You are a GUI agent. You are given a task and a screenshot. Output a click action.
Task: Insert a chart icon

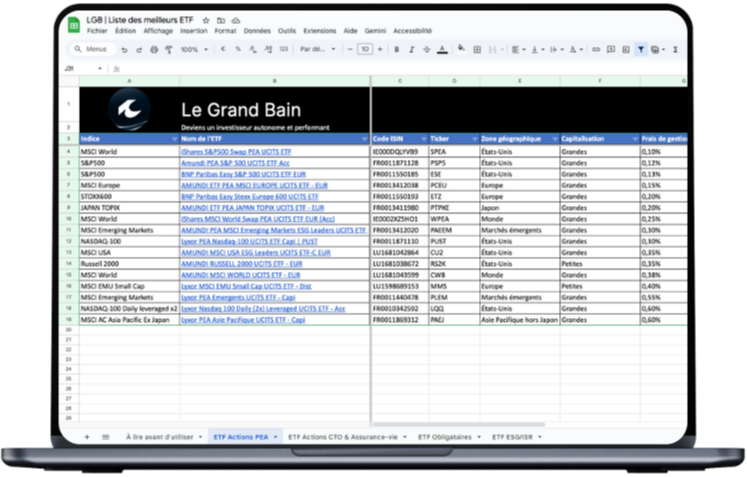(626, 49)
